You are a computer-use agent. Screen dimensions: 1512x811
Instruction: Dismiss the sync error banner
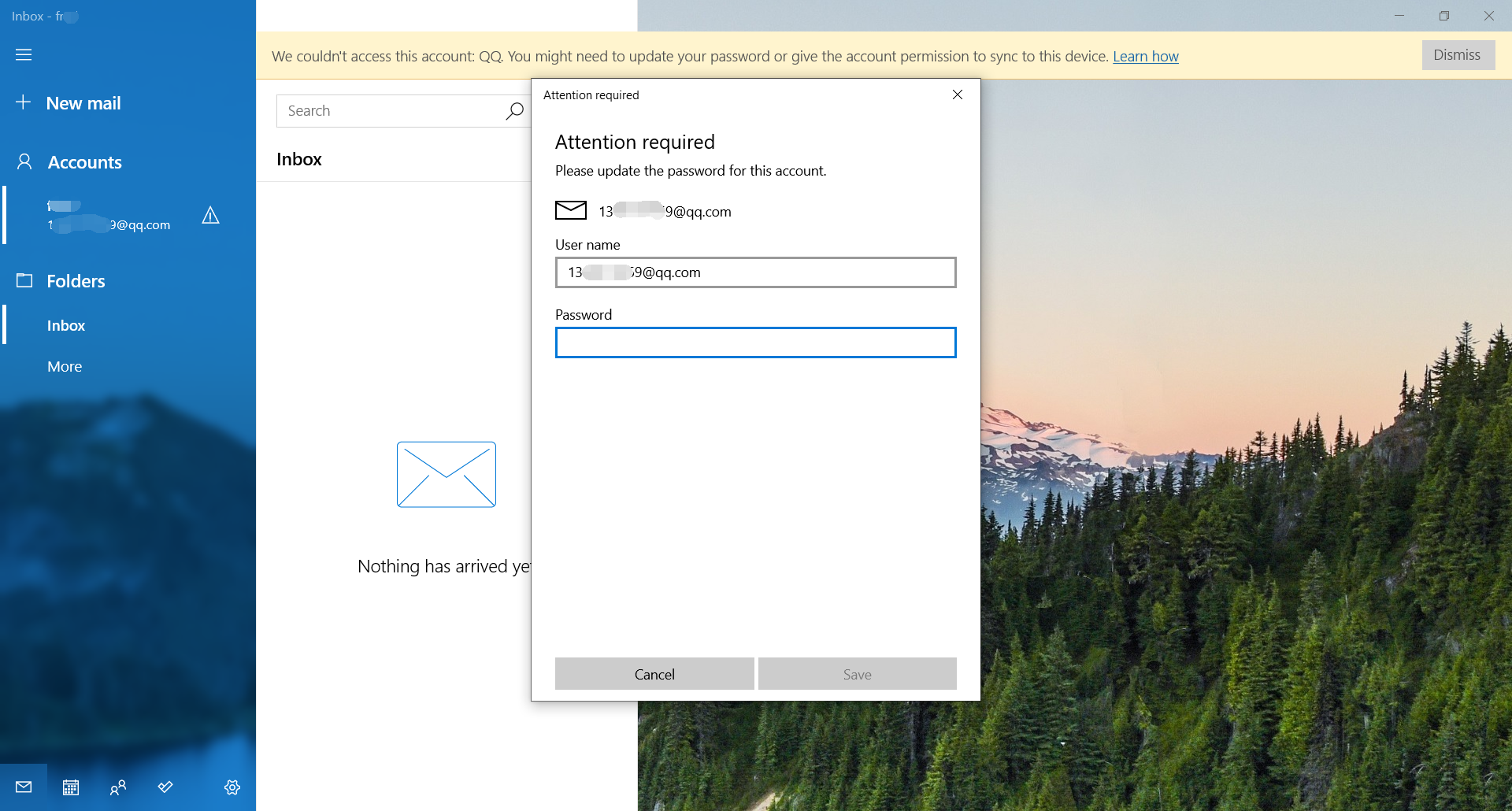tap(1458, 55)
